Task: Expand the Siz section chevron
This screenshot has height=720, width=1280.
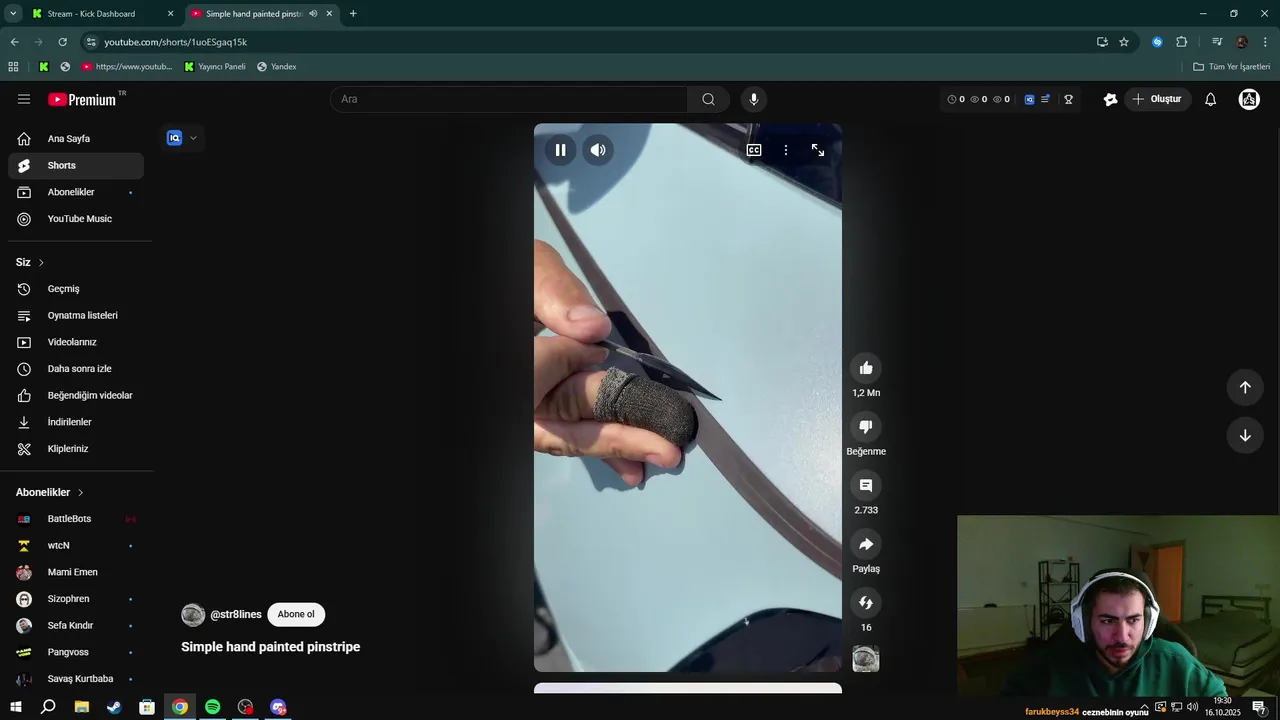Action: pos(41,262)
